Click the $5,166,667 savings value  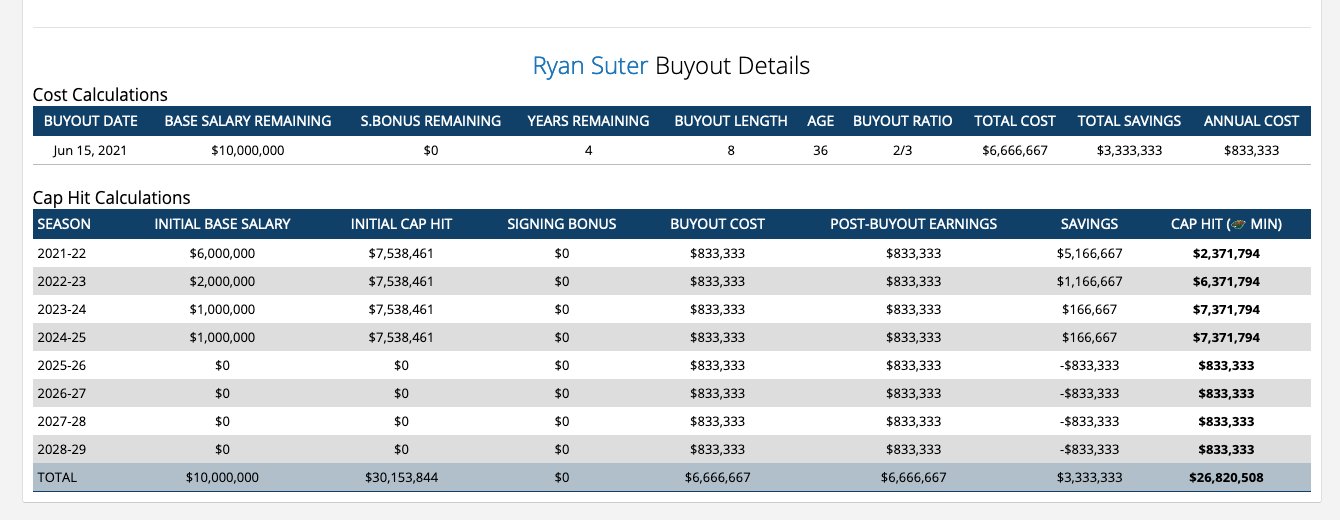click(1089, 253)
